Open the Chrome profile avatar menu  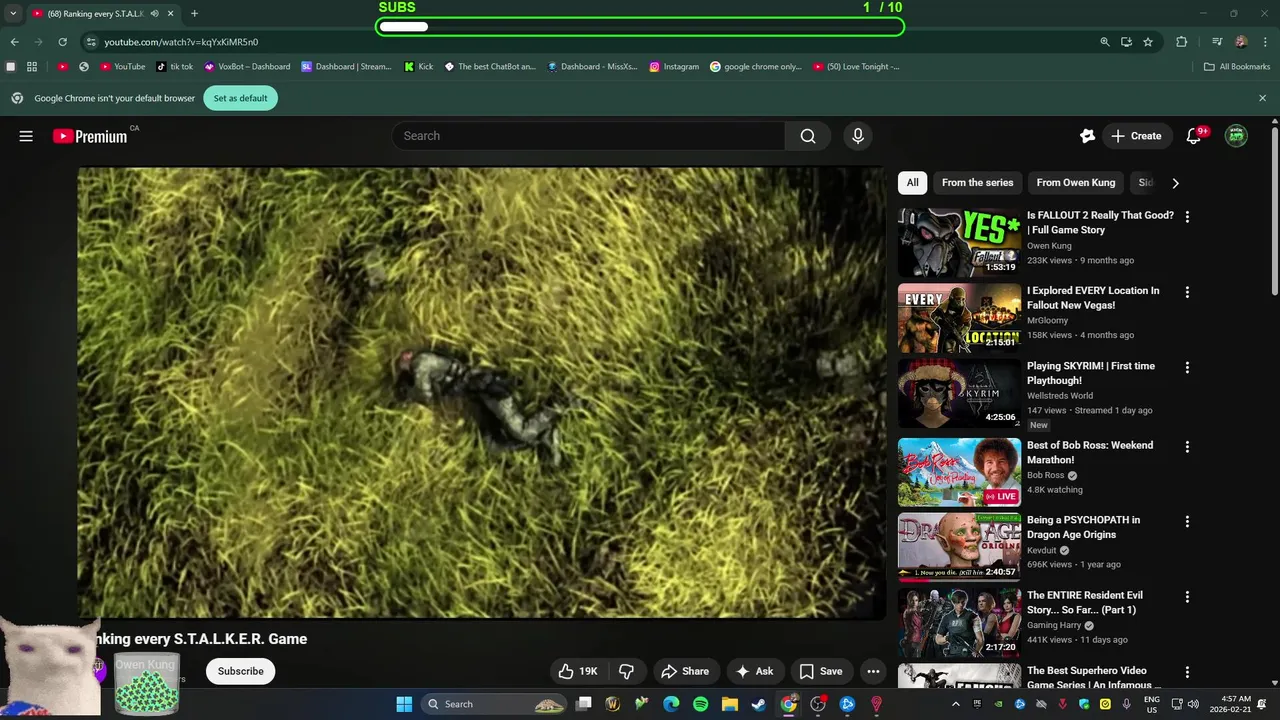(1241, 42)
